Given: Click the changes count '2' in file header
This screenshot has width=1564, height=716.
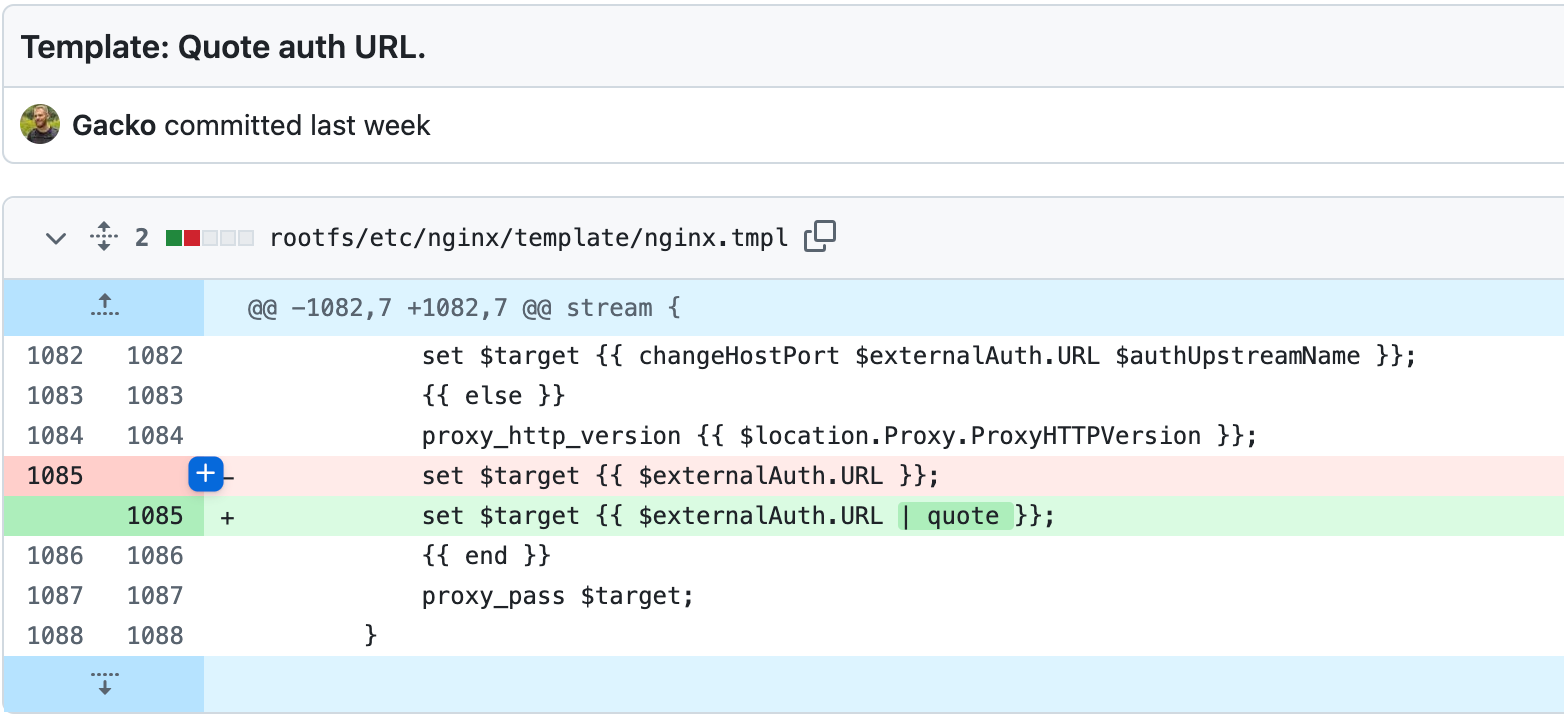Looking at the screenshot, I should (x=142, y=238).
